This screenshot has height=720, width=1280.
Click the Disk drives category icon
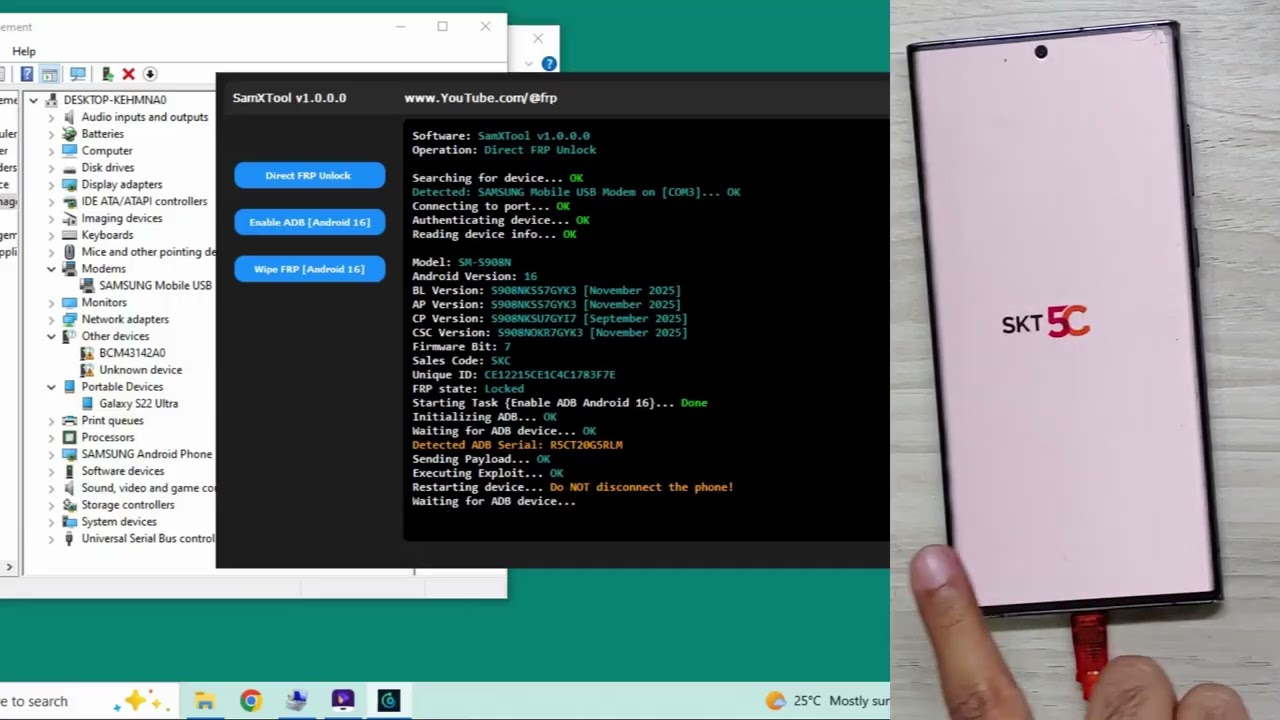point(69,168)
